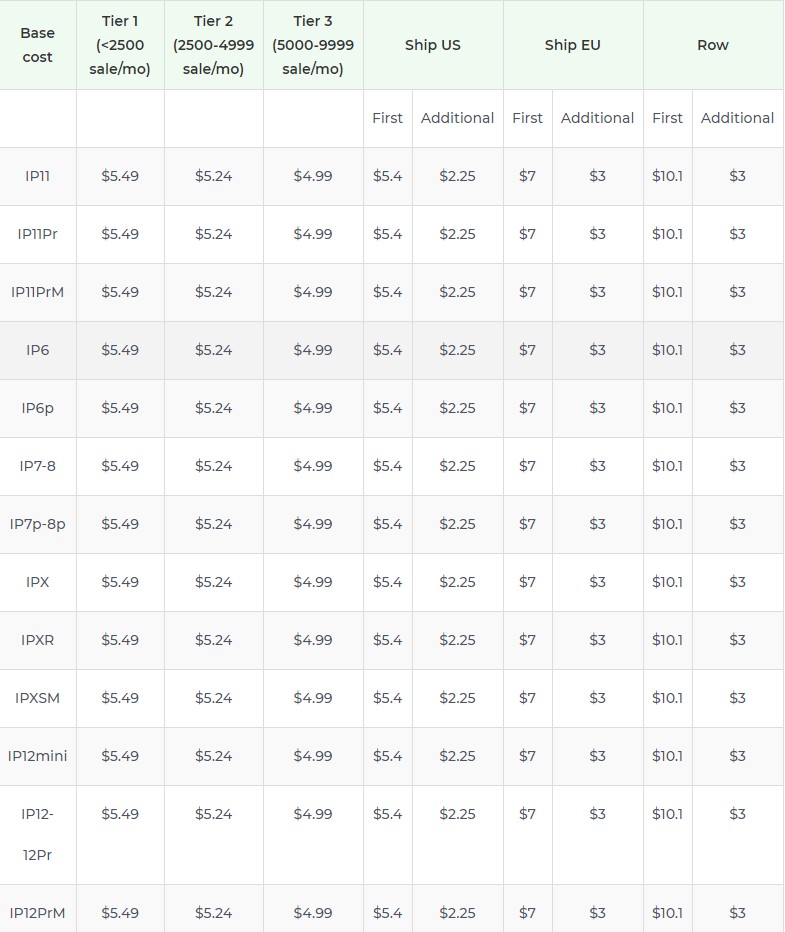This screenshot has width=785, height=932.
Task: Click the IP12PrM row label
Action: pyautogui.click(x=37, y=913)
